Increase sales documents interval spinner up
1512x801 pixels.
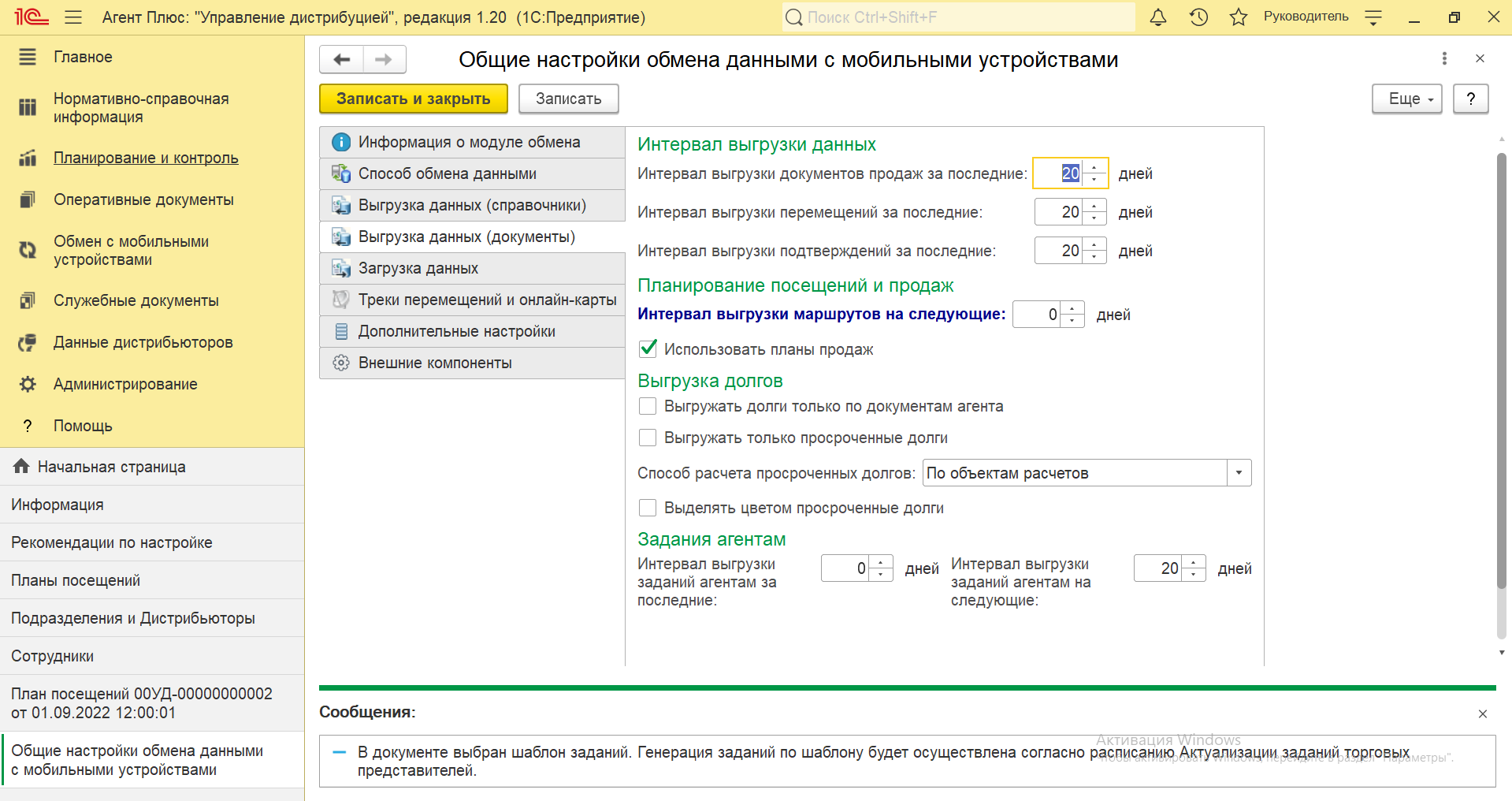[1094, 166]
